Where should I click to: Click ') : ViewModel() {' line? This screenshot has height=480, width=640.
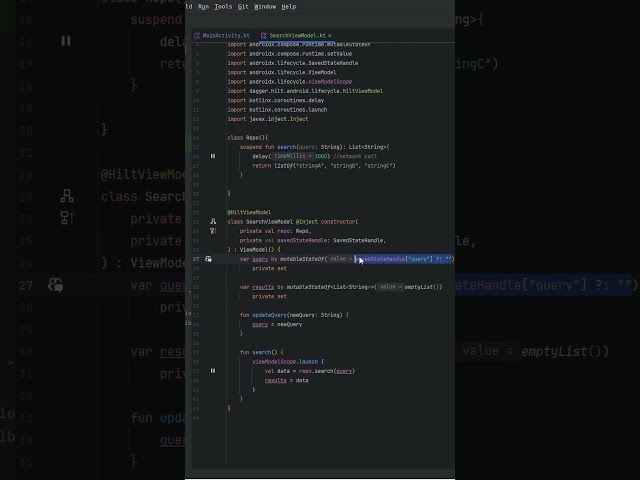(x=254, y=249)
